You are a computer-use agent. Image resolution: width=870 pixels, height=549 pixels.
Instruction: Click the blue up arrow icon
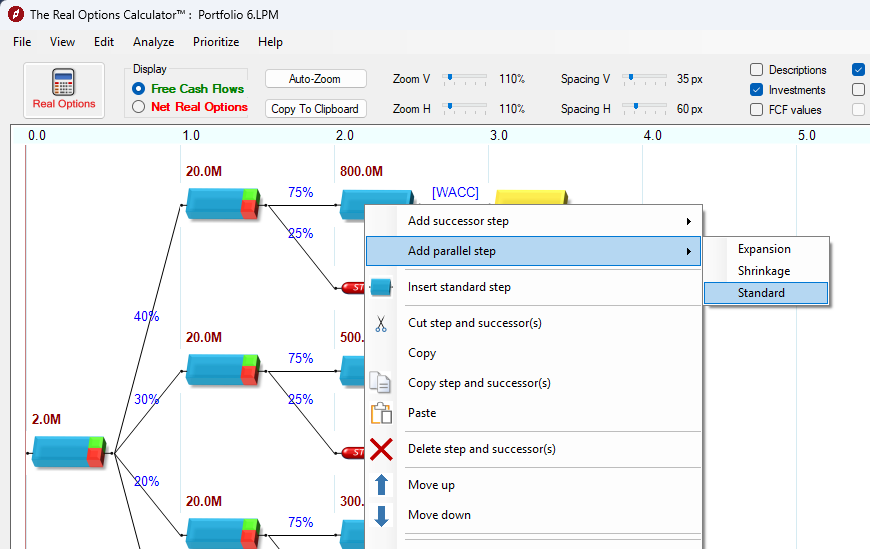(381, 485)
